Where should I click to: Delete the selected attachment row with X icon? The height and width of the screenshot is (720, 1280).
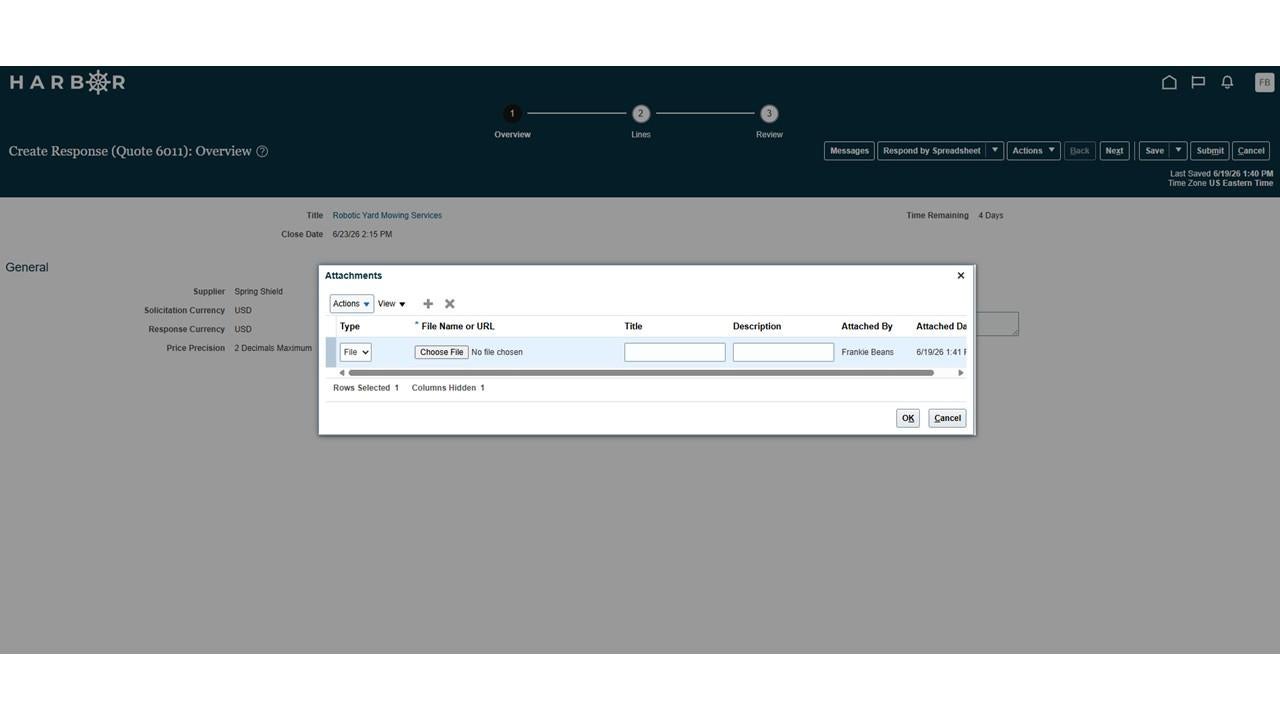(x=450, y=304)
